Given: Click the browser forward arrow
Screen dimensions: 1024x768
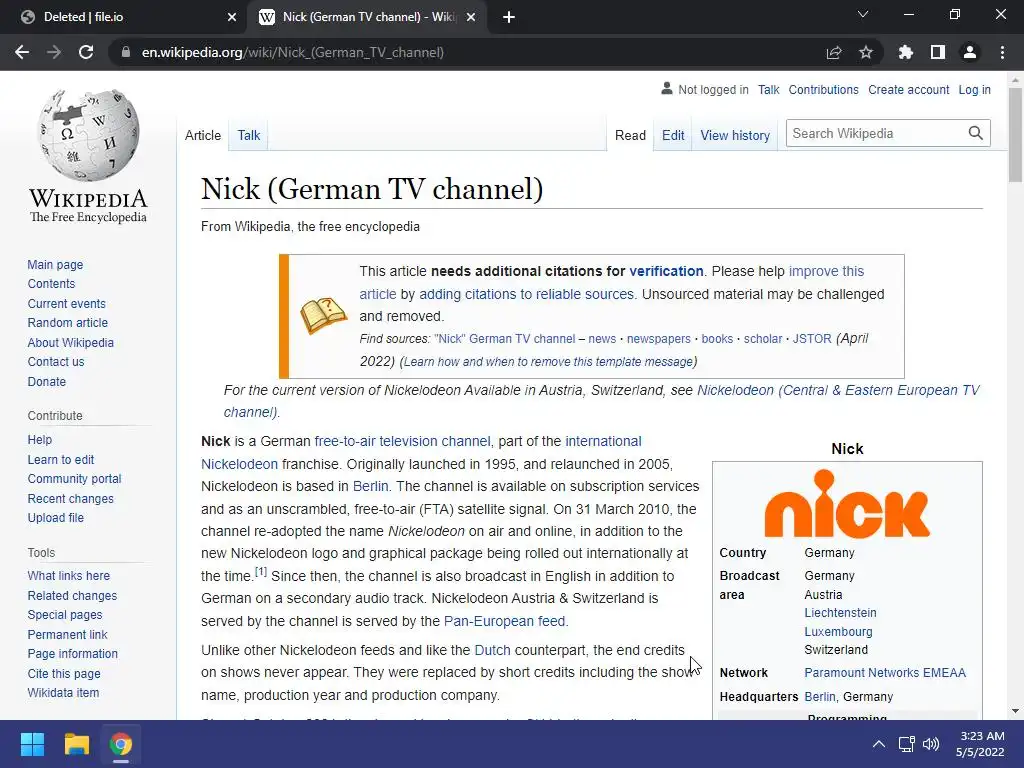Looking at the screenshot, I should click(x=54, y=52).
